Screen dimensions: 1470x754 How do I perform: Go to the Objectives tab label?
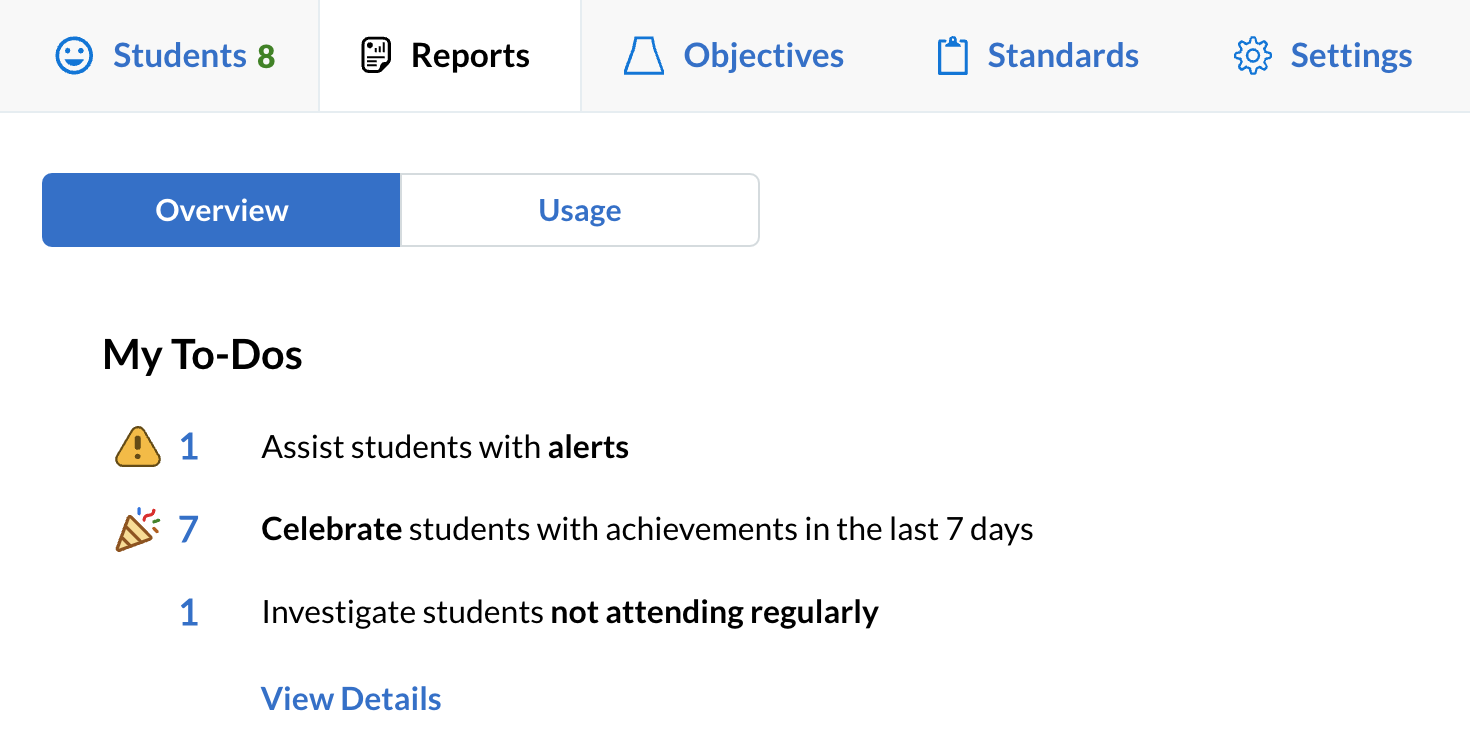764,56
